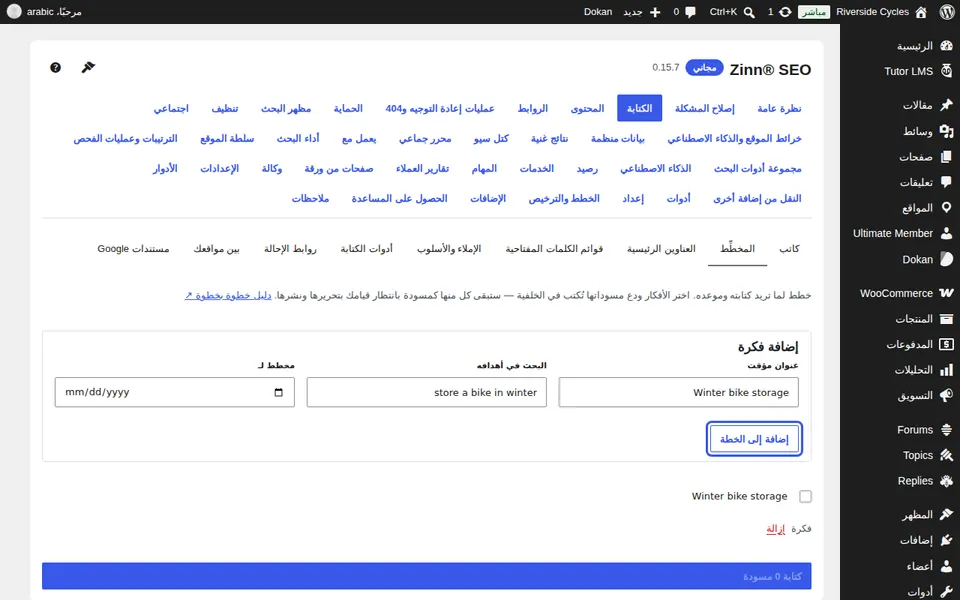Open the الكتابة main tab
Image resolution: width=960 pixels, height=600 pixels.
639,108
